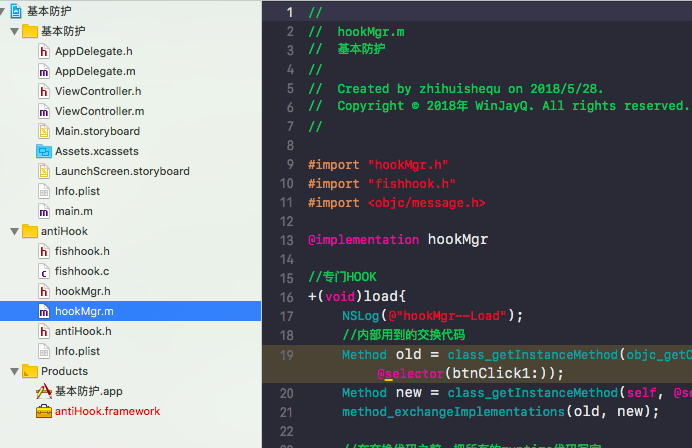The height and width of the screenshot is (448, 692).
Task: Select hookMgr.h file name
Action: (83, 291)
